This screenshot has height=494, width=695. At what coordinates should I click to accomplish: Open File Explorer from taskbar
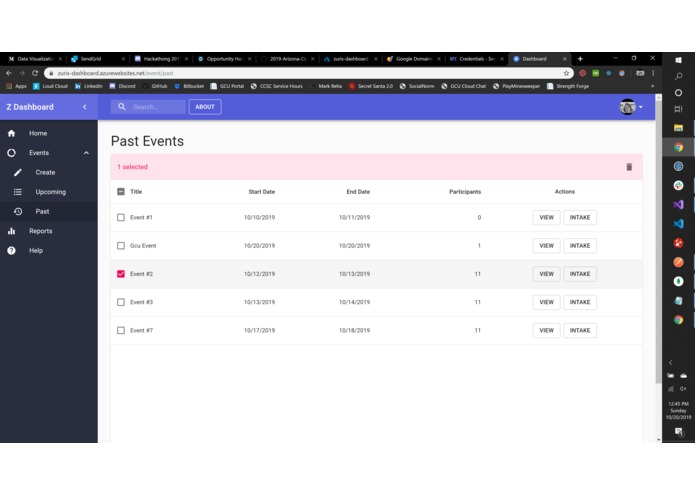pos(678,128)
